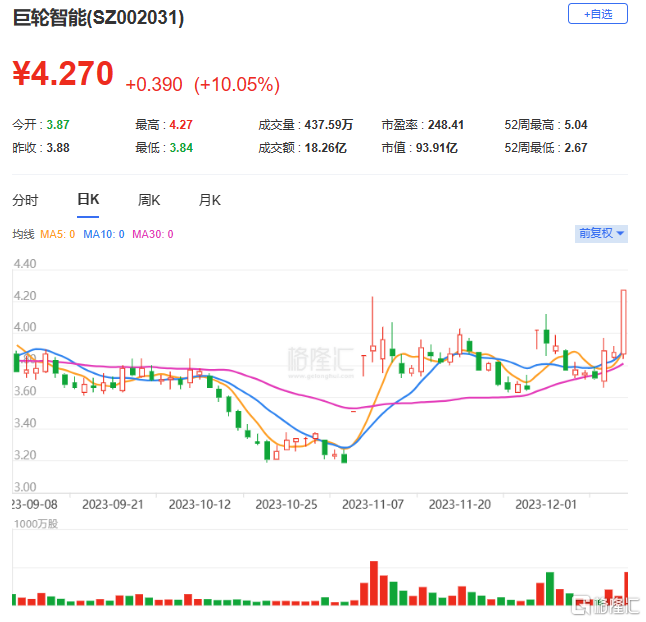Click the MA10: 0 indicator label
The width and height of the screenshot is (646, 622).
(x=104, y=234)
